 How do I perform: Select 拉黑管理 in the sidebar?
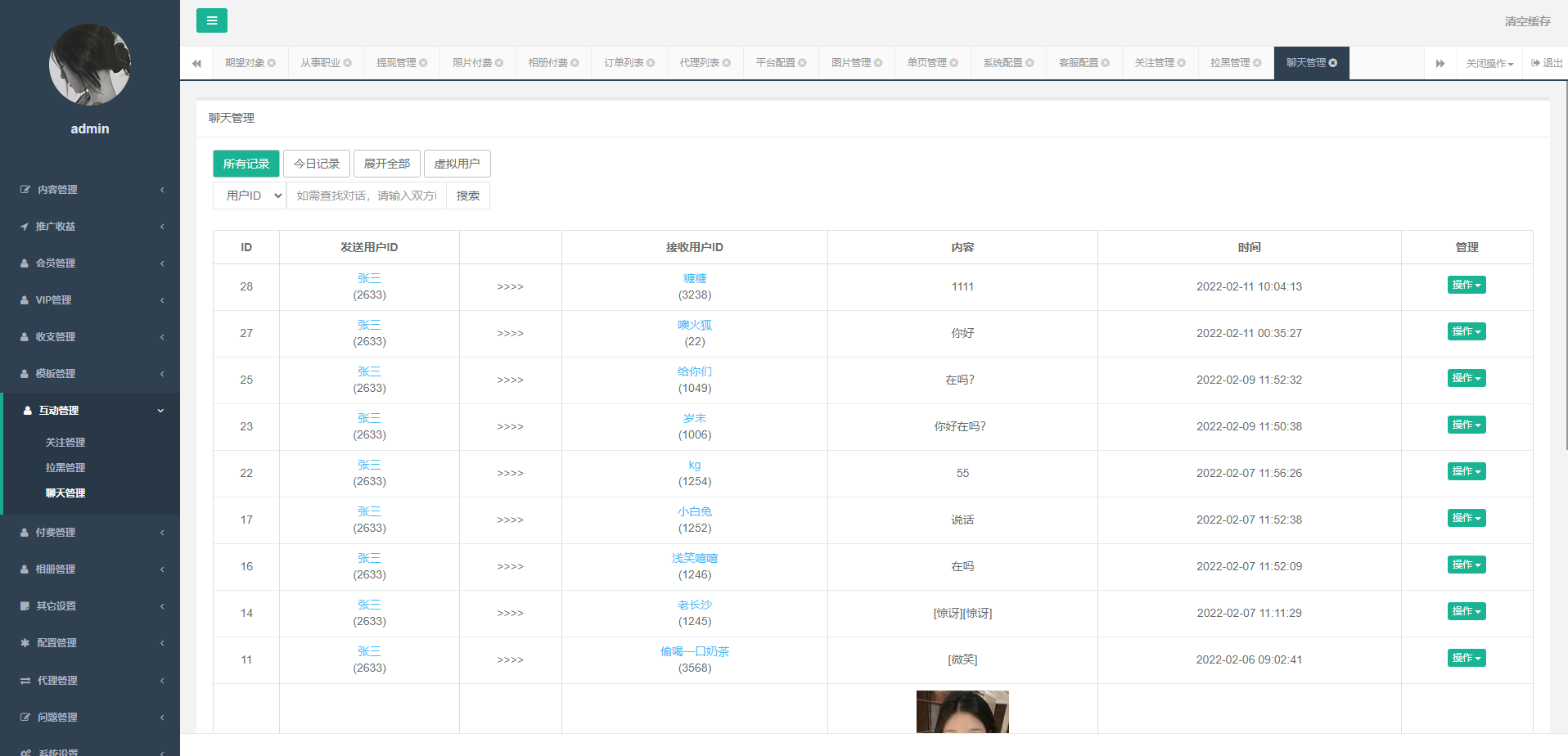pyautogui.click(x=65, y=467)
